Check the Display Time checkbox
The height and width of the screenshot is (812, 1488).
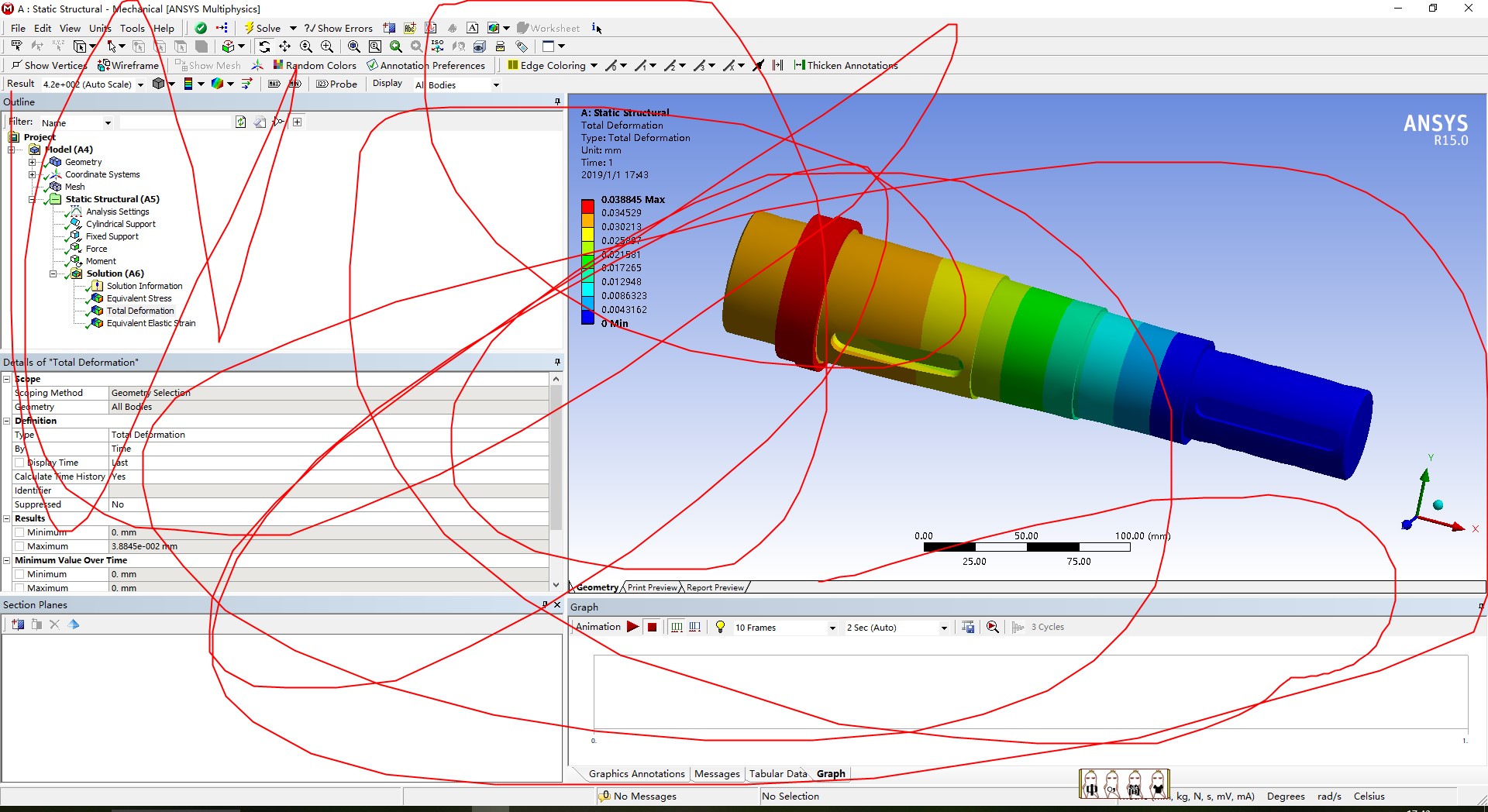click(x=20, y=463)
